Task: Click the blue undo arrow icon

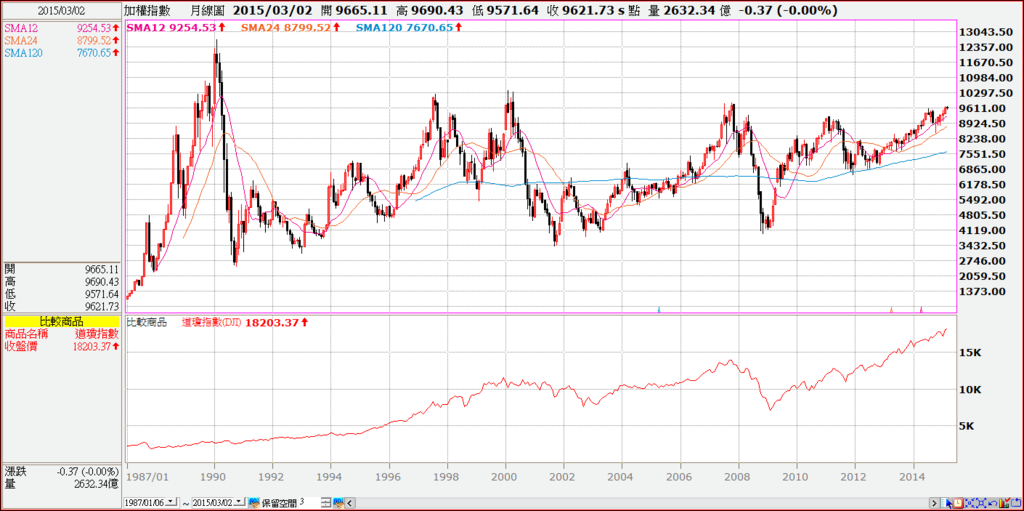Action: point(993,503)
